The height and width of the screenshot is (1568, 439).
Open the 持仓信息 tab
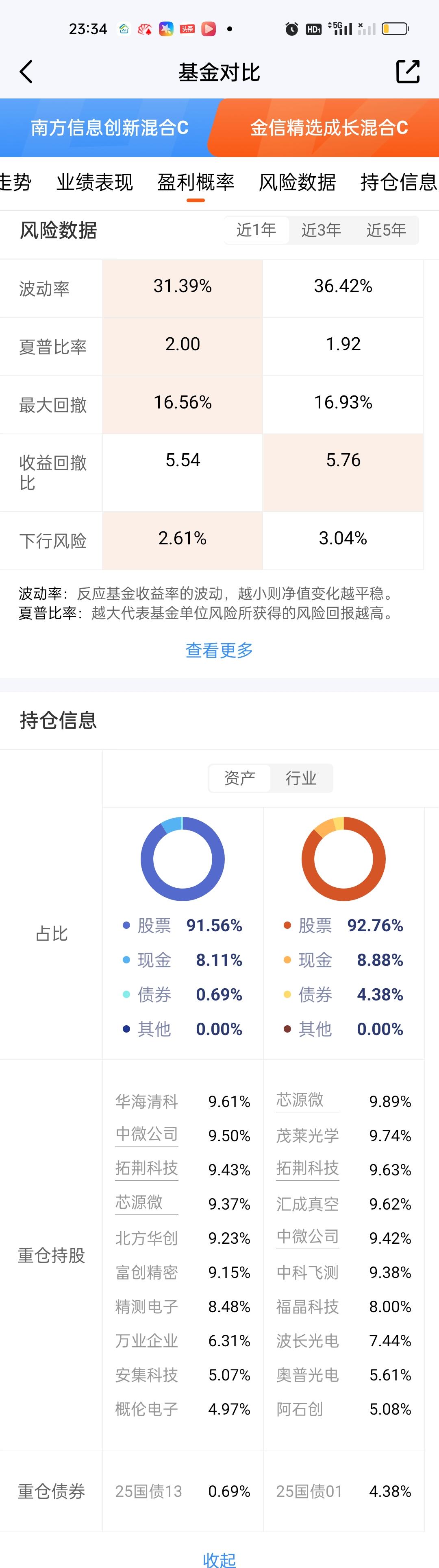click(x=398, y=182)
